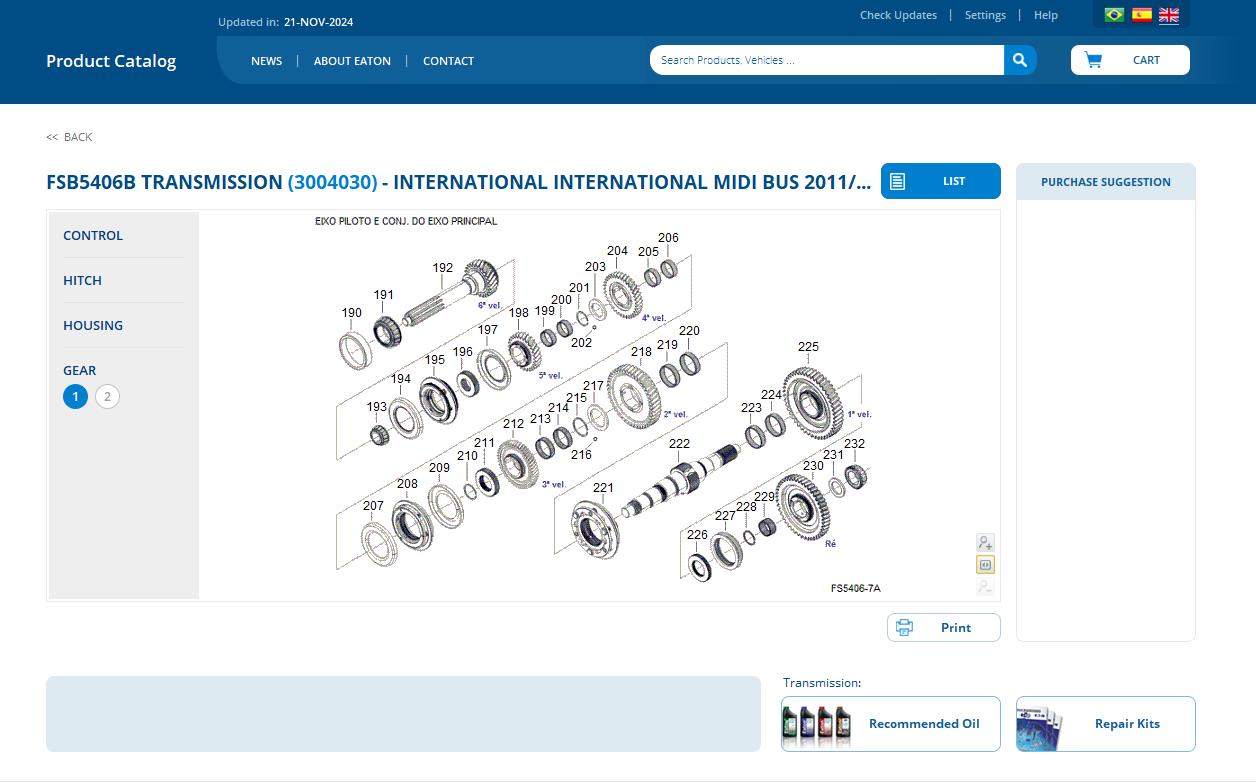Select the Spanish flag for Spanish language
Screen dimensions: 1256x782
1140,15
